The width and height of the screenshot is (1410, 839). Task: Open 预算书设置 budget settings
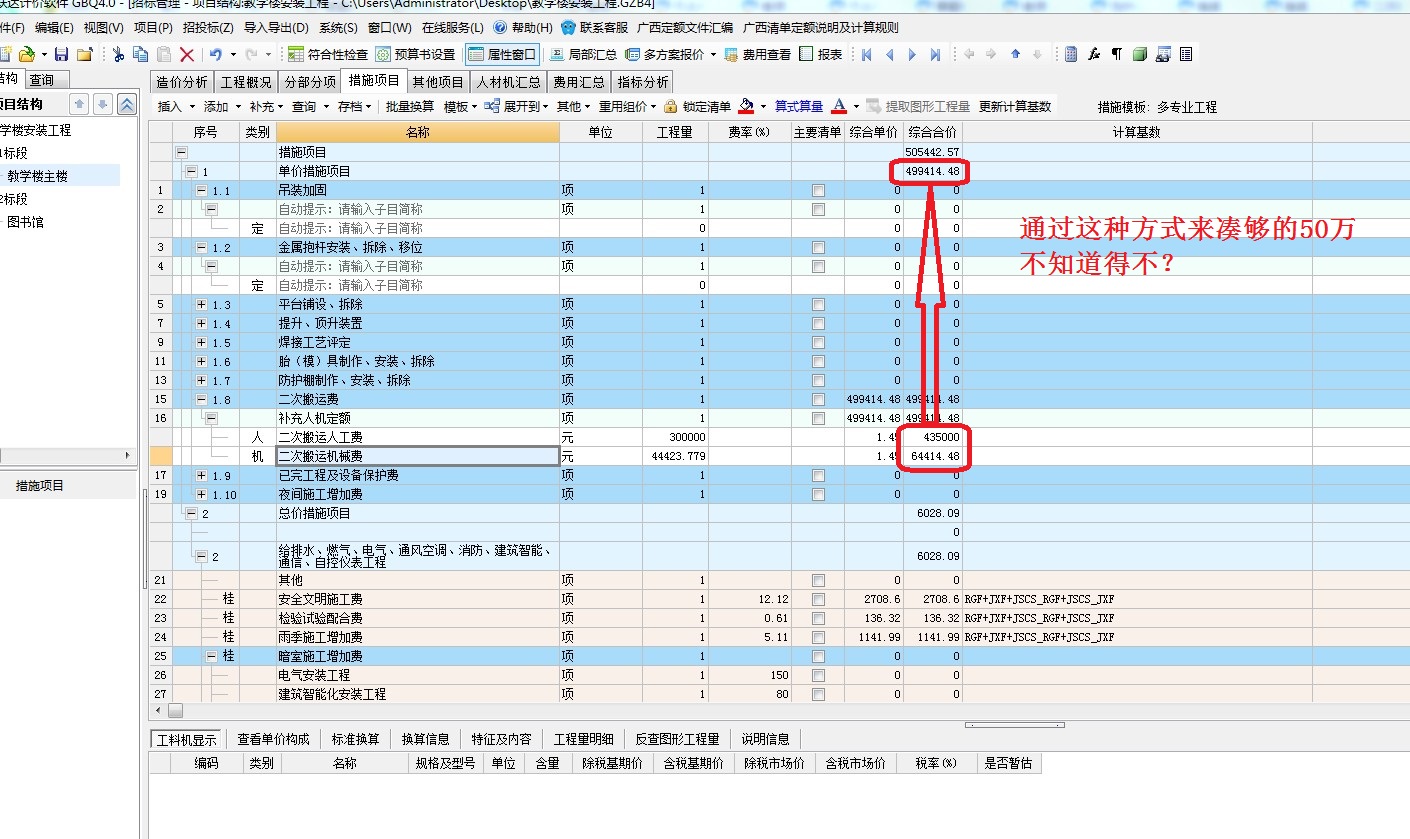pyautogui.click(x=415, y=54)
